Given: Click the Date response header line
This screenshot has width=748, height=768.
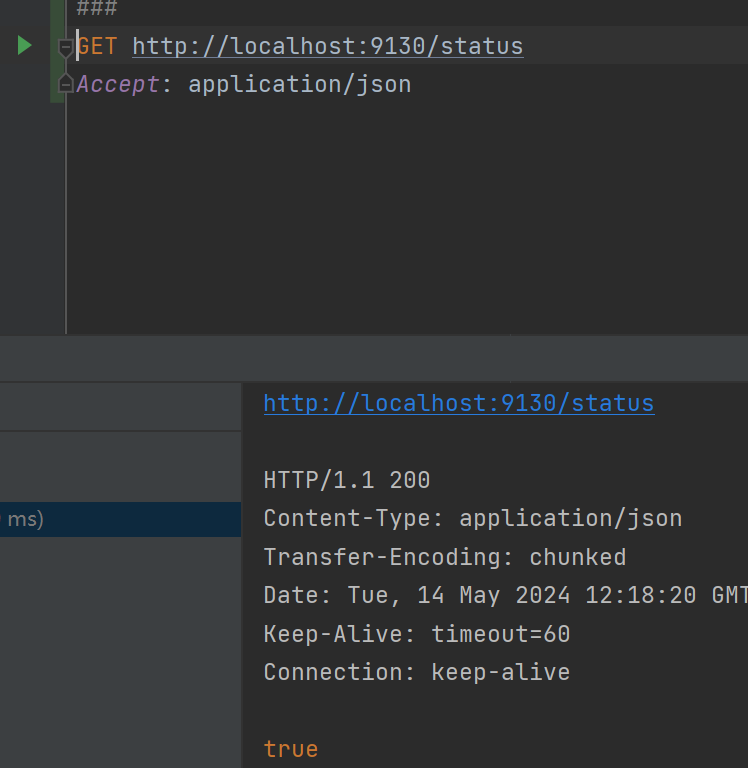Looking at the screenshot, I should tap(506, 596).
